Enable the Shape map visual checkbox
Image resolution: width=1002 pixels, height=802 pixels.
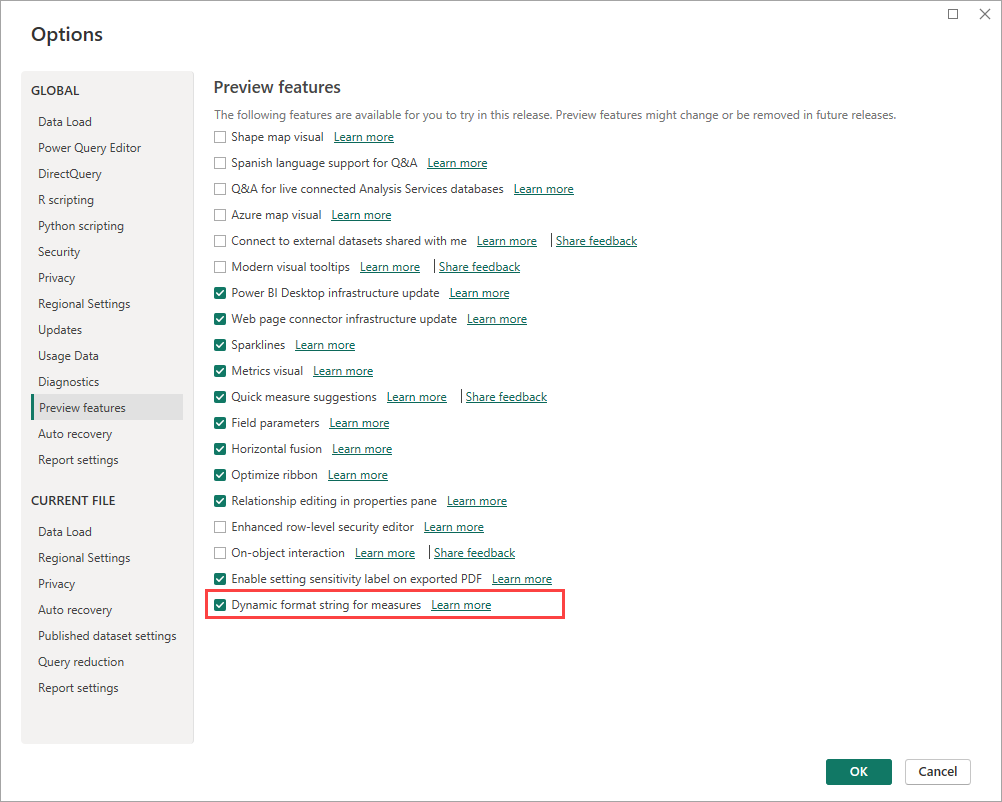pyautogui.click(x=220, y=137)
